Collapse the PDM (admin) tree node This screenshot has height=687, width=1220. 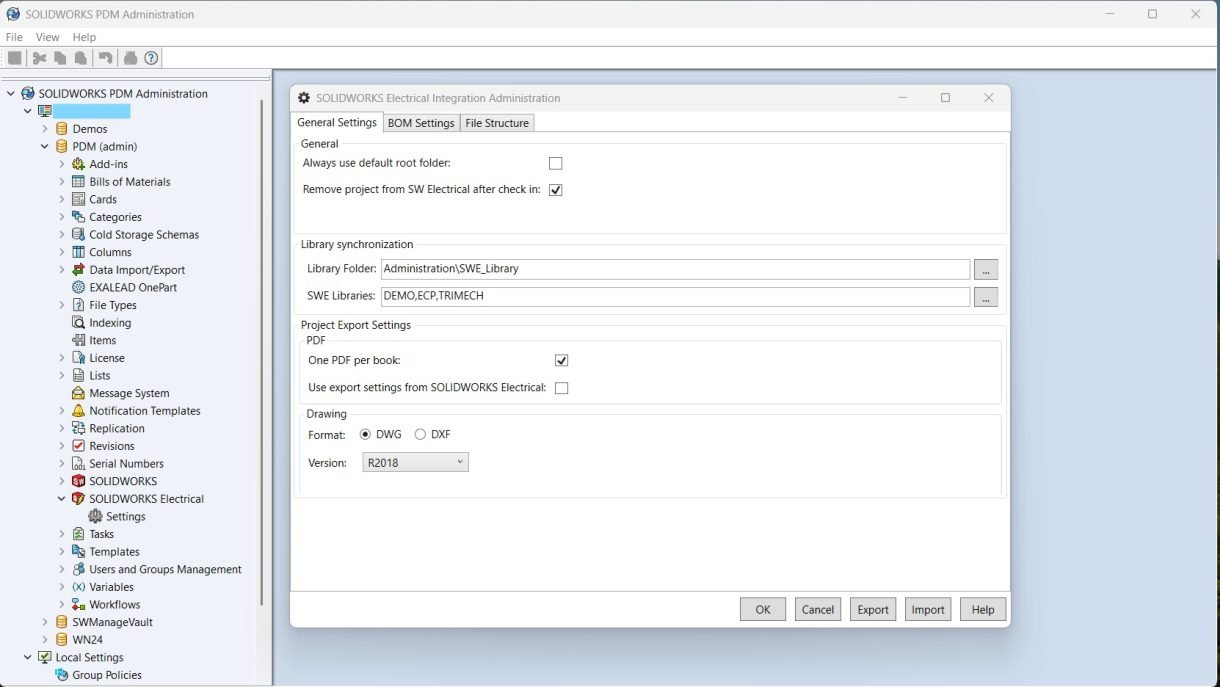coord(44,146)
